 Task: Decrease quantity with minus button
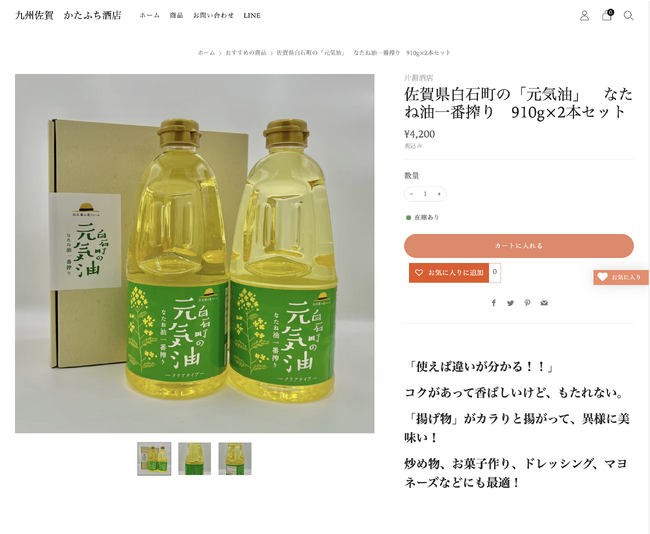pyautogui.click(x=411, y=194)
